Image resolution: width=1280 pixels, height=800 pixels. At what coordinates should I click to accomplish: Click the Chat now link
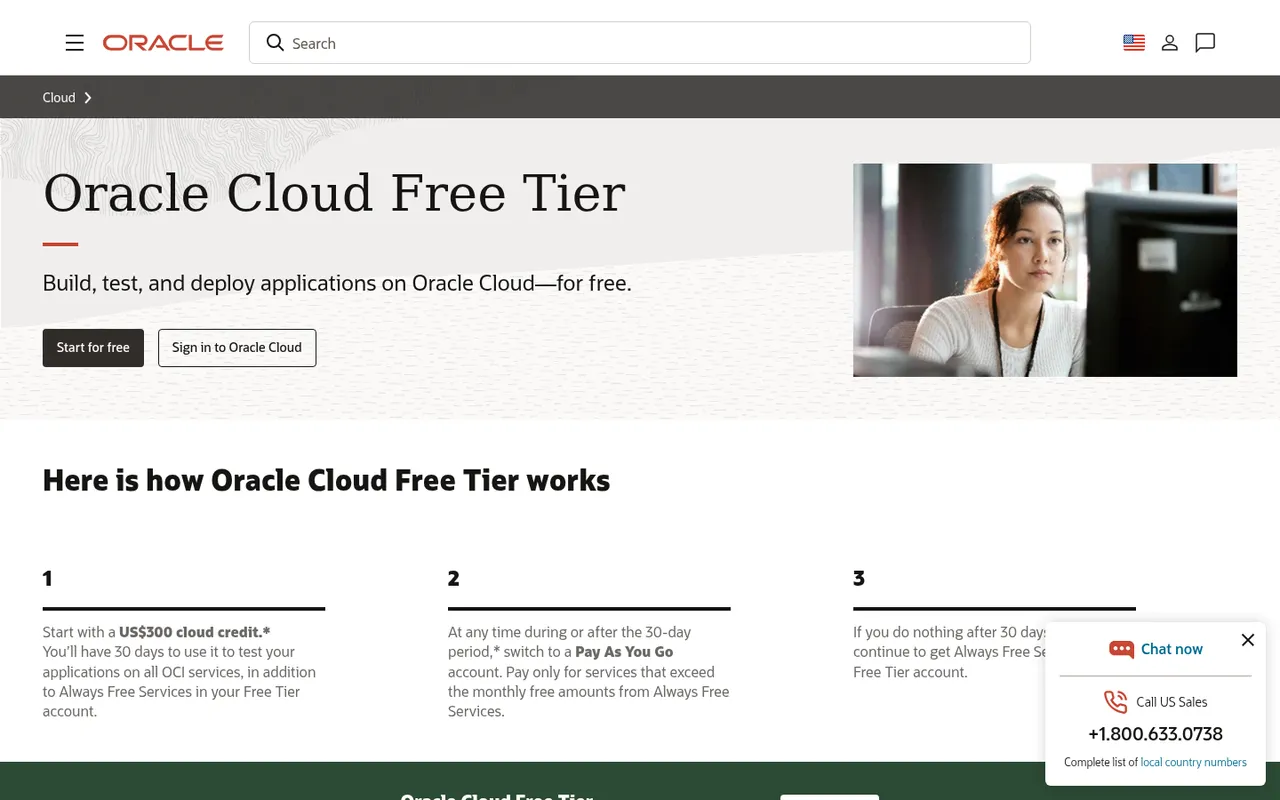coord(1172,649)
